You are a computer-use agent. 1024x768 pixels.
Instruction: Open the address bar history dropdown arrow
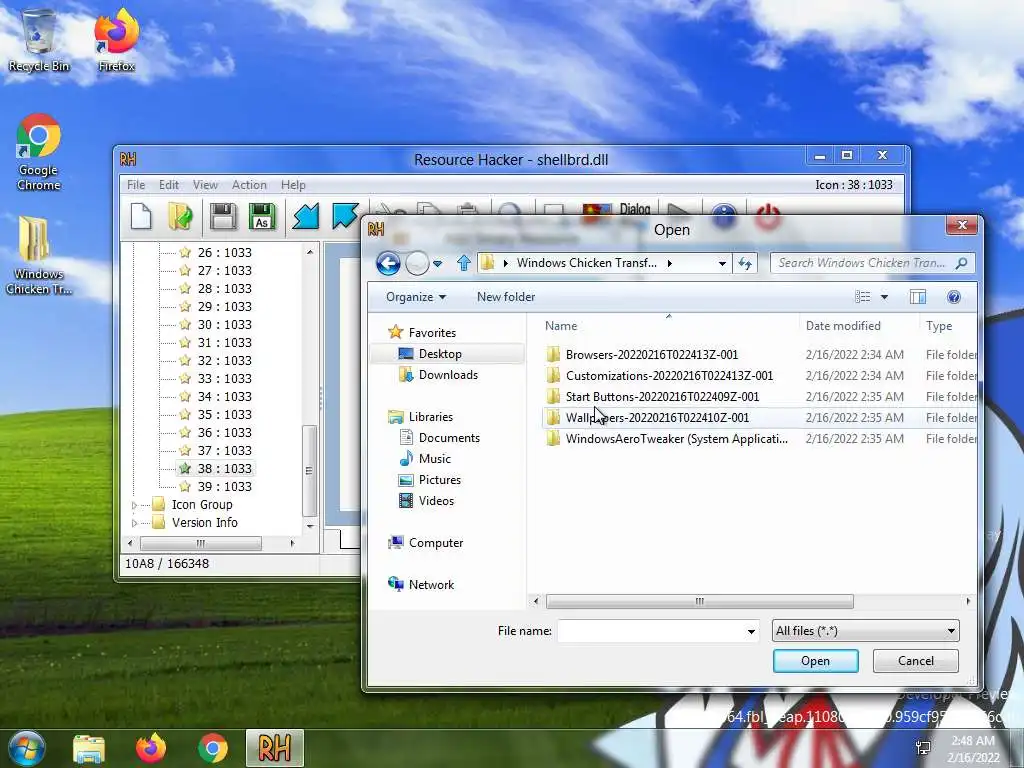click(x=722, y=263)
